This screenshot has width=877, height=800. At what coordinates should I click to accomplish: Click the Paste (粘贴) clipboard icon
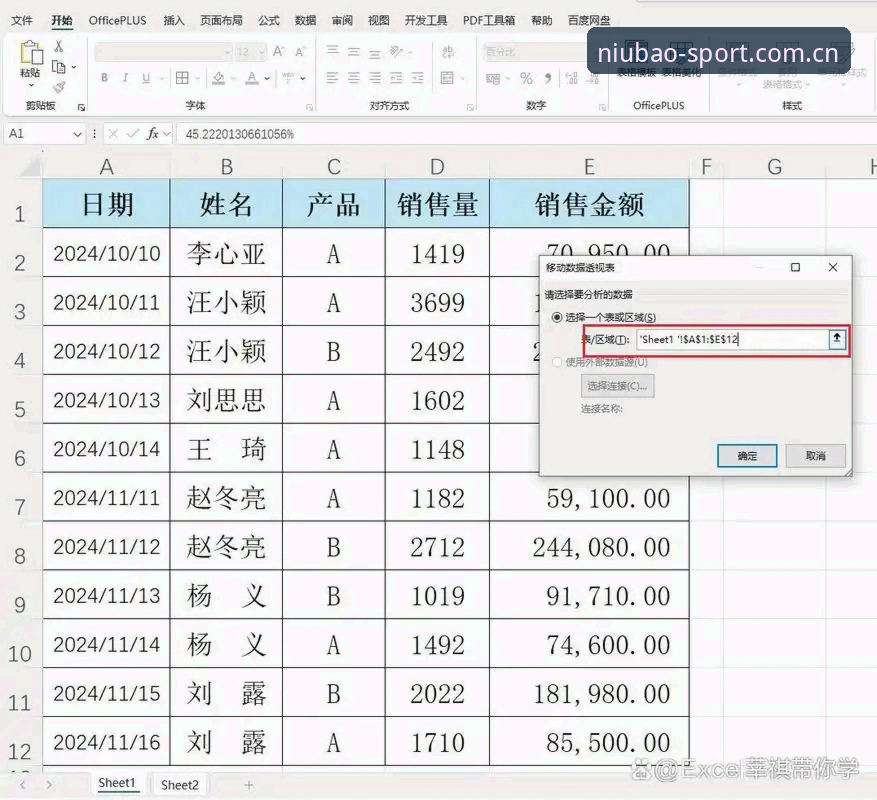[31, 53]
